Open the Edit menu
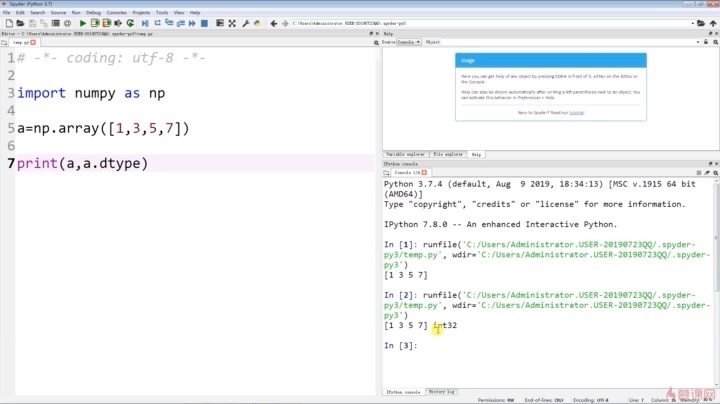Image resolution: width=720 pixels, height=404 pixels. click(x=20, y=12)
